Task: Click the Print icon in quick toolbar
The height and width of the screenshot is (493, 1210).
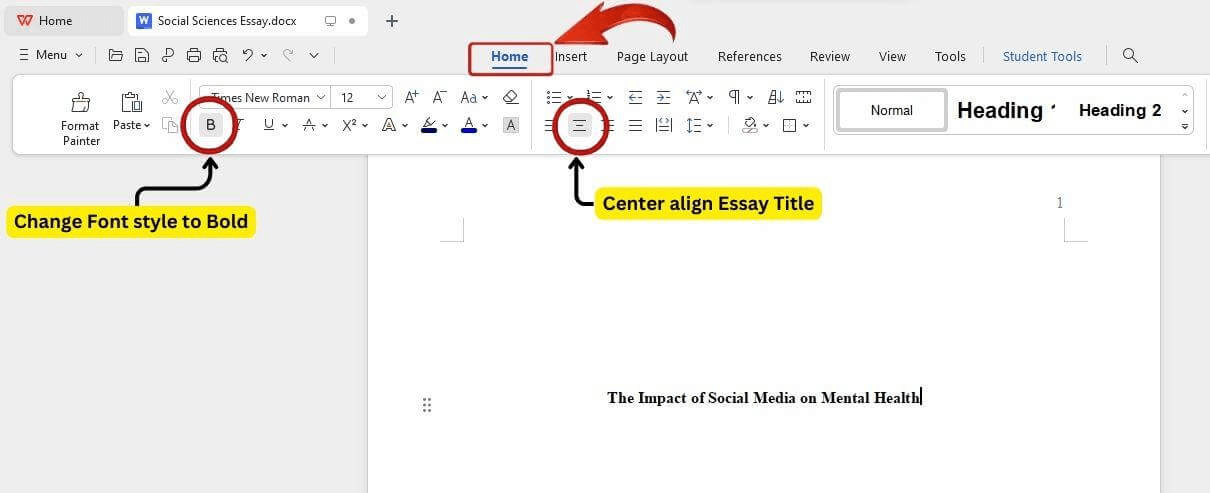Action: coord(194,55)
